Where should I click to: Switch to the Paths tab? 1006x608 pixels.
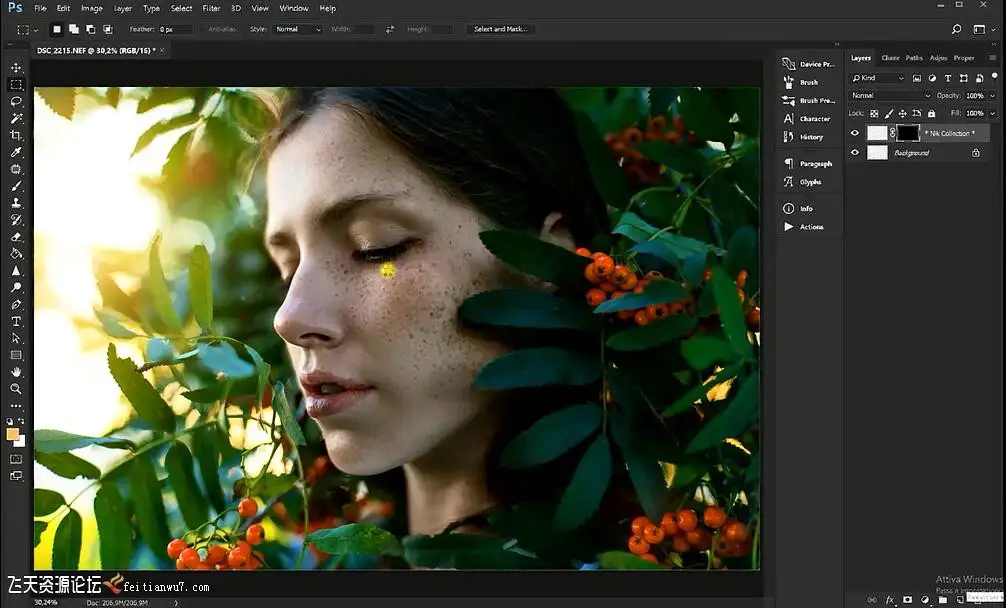click(914, 58)
